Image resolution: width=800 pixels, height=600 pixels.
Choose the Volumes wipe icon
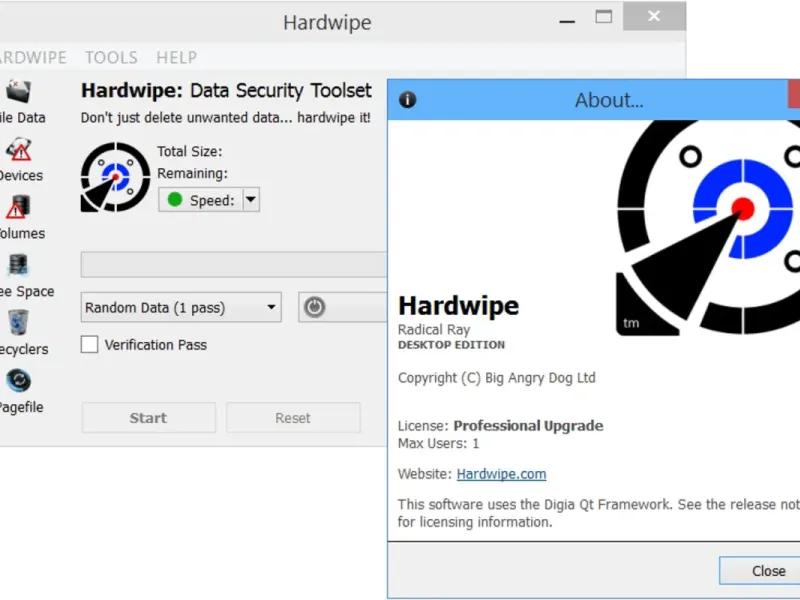[x=19, y=207]
